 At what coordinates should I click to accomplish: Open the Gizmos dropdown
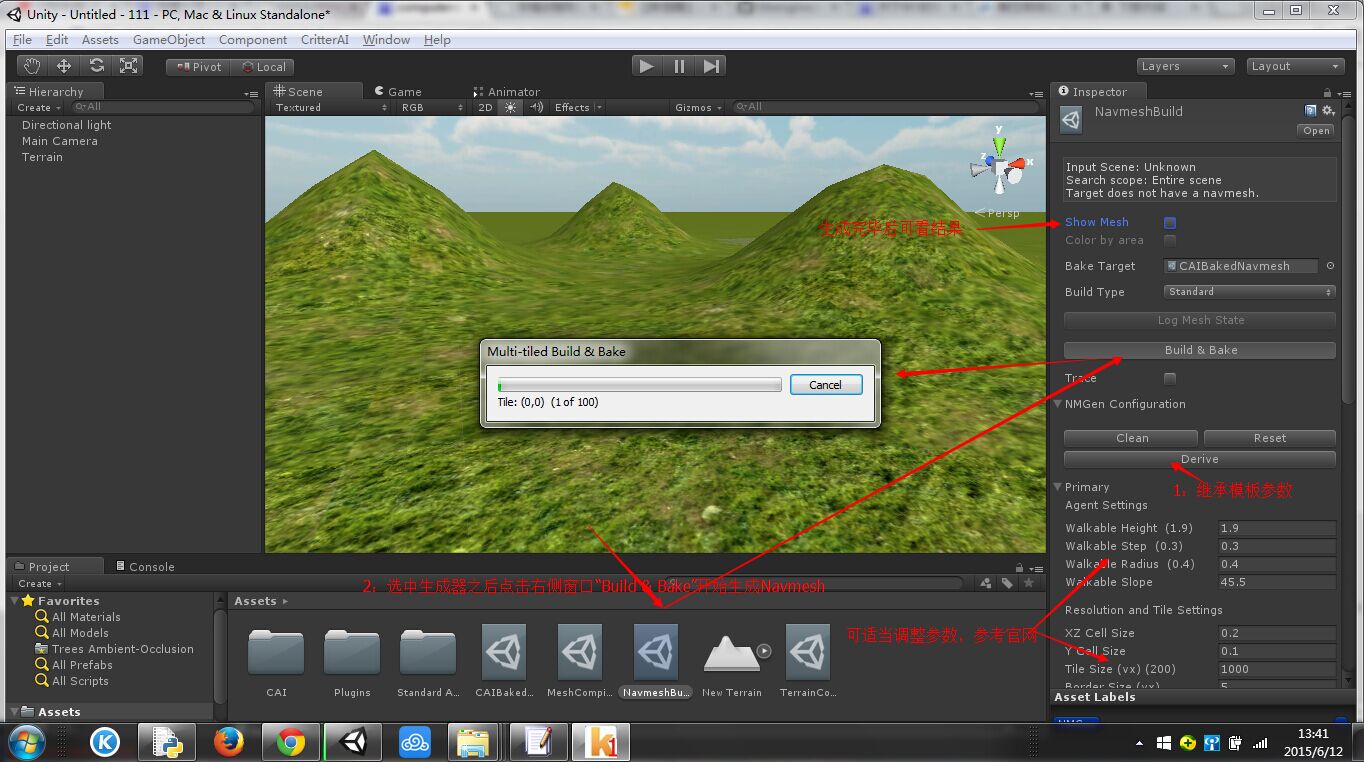(x=698, y=107)
